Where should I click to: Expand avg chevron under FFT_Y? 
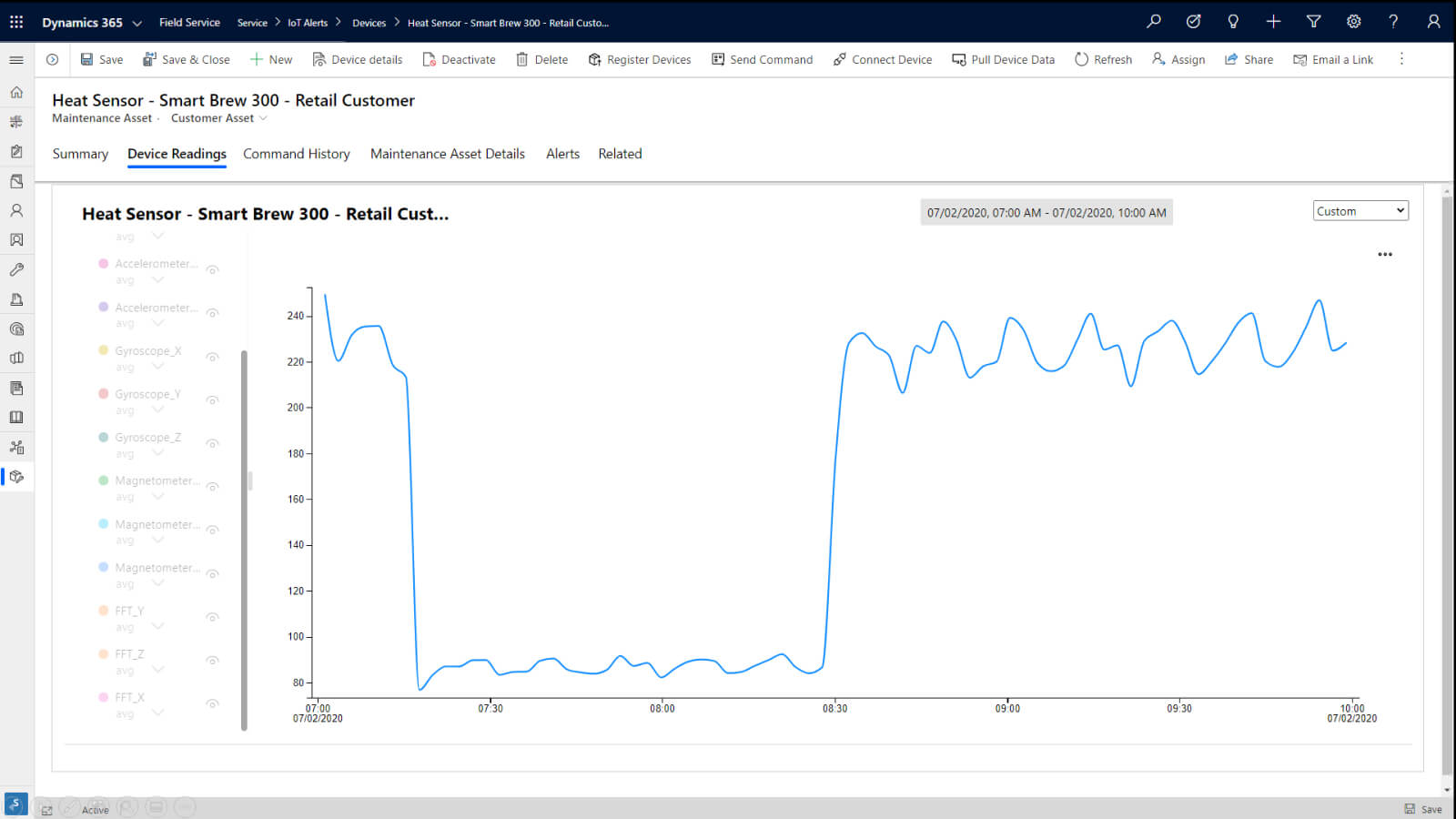click(158, 626)
